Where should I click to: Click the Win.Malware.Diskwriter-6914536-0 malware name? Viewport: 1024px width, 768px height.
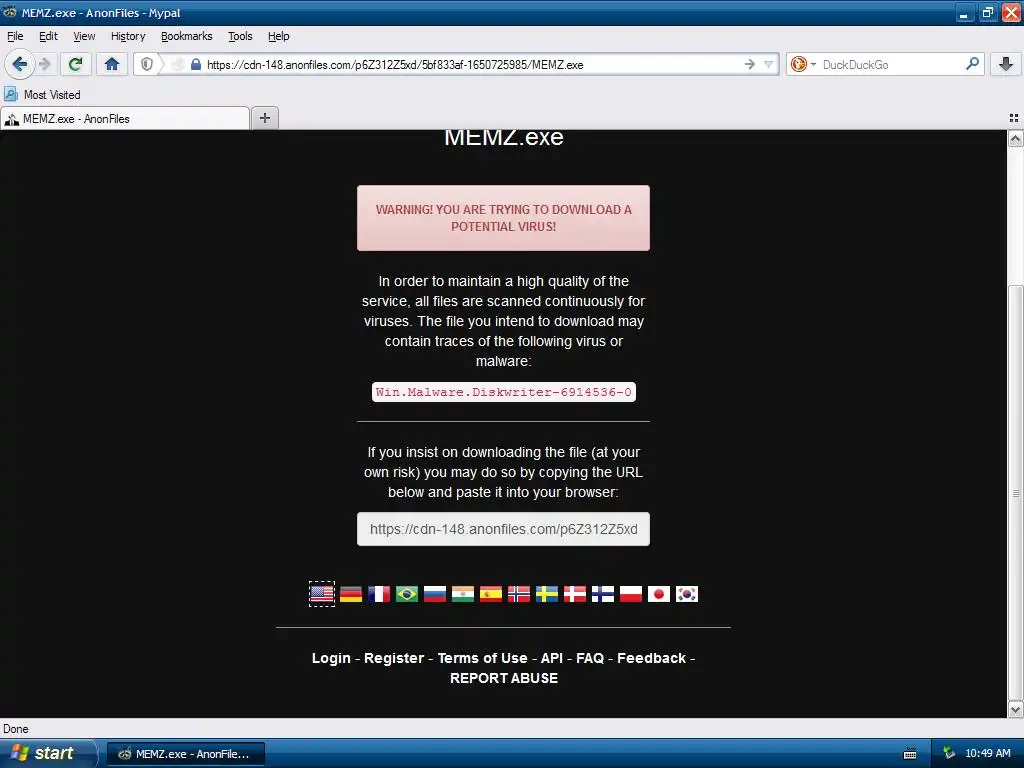click(504, 392)
